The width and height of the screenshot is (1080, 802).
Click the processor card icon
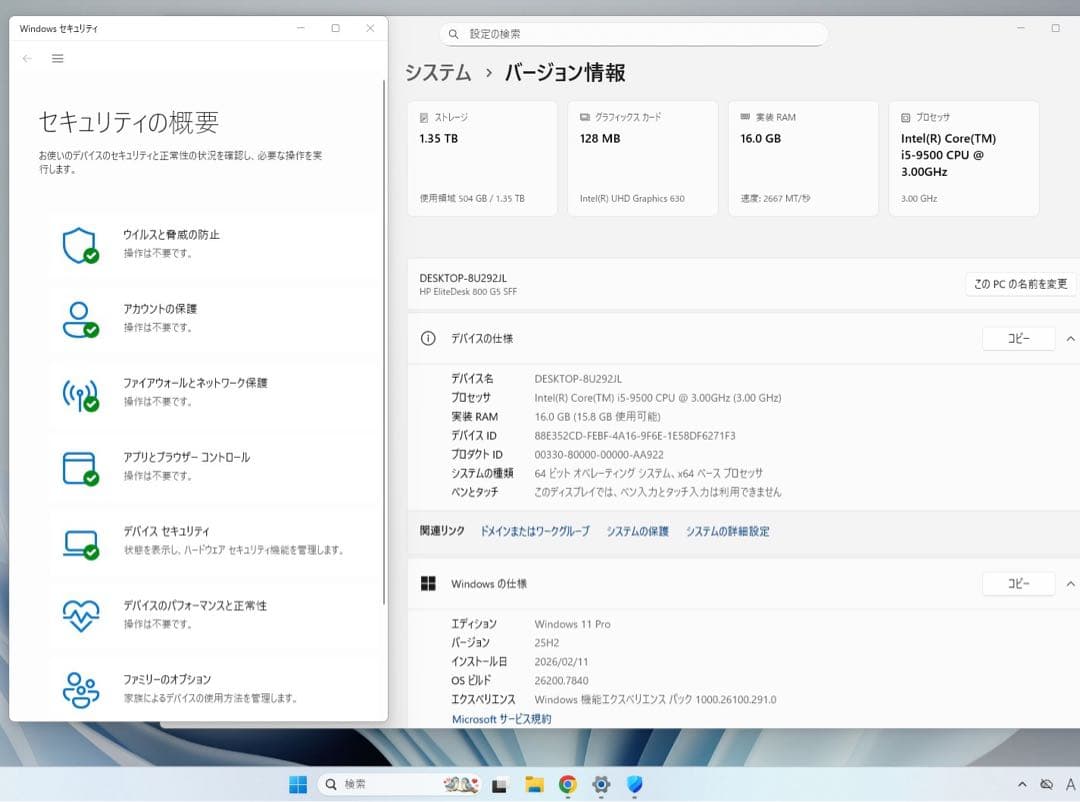(x=906, y=118)
